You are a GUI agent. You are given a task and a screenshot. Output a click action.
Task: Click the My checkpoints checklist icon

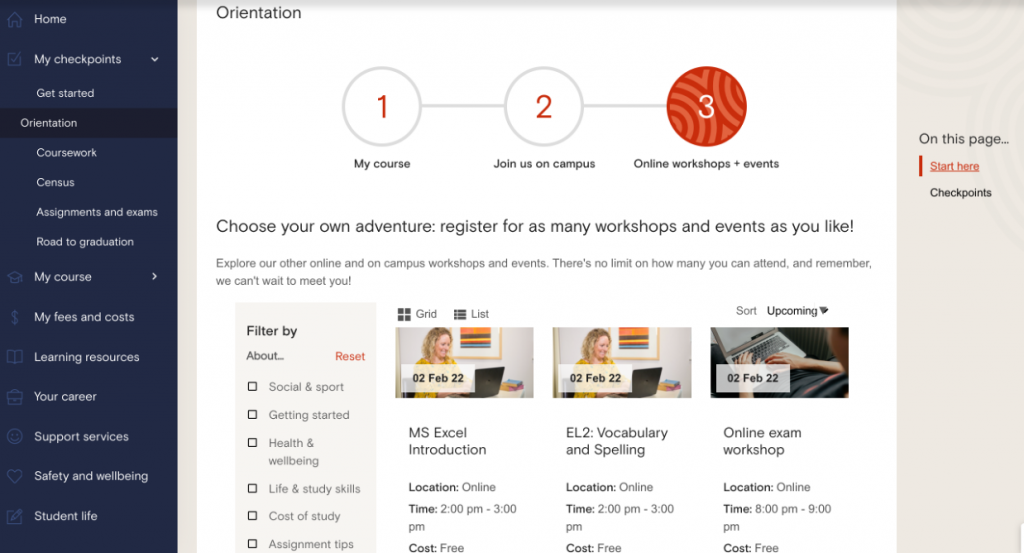pyautogui.click(x=14, y=59)
